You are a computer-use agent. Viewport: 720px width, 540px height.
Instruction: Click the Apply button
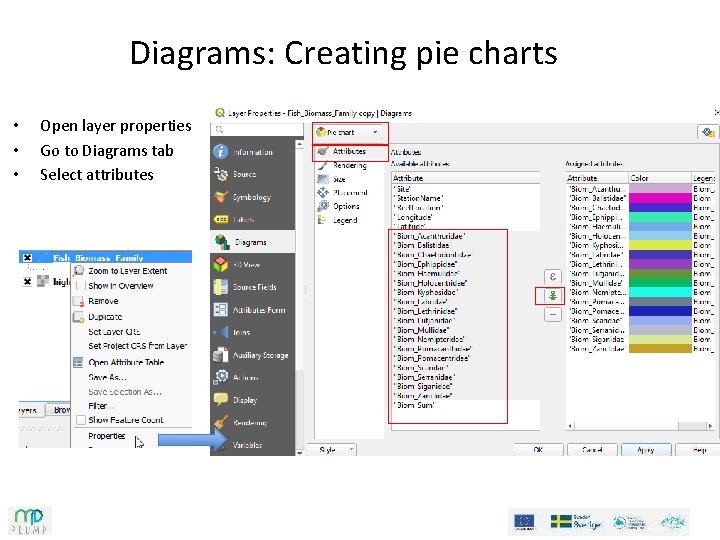tap(647, 450)
